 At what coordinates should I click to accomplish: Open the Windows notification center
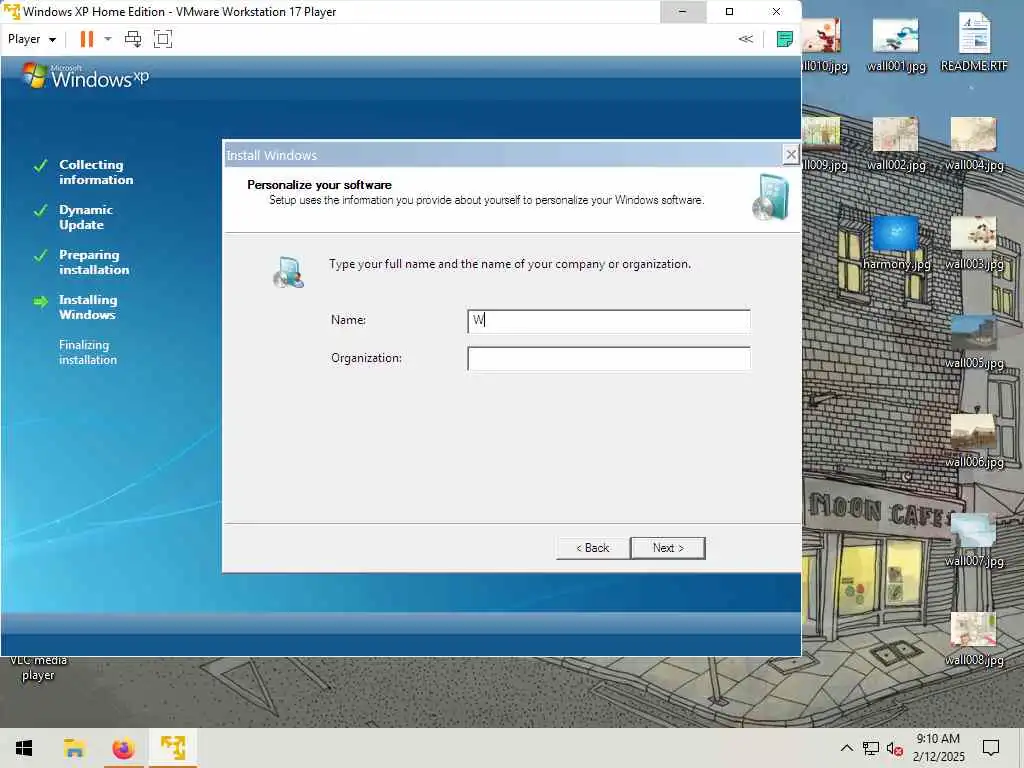click(991, 748)
